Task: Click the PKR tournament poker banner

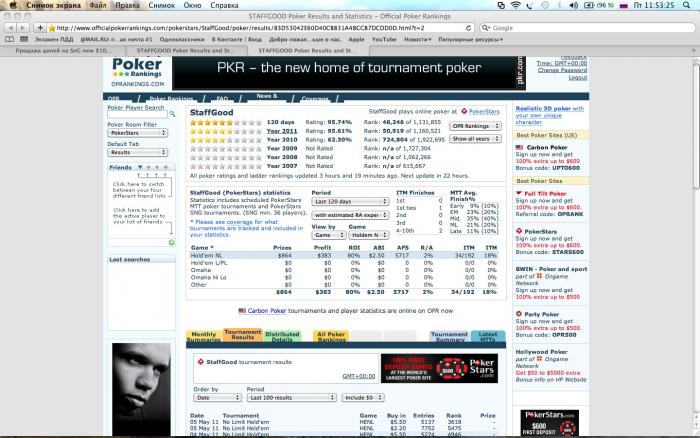Action: pyautogui.click(x=348, y=73)
